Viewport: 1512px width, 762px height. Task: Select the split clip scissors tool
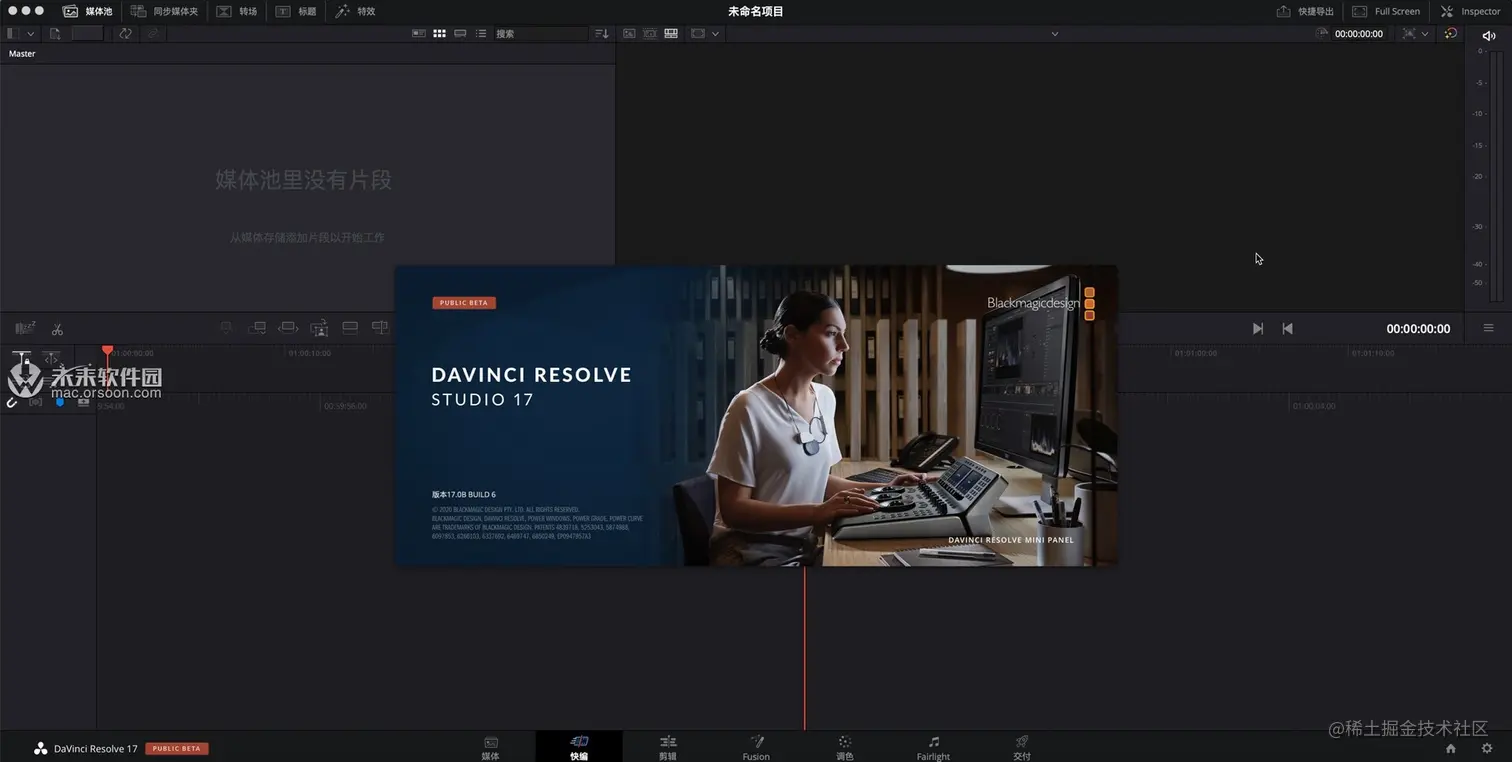(x=57, y=328)
